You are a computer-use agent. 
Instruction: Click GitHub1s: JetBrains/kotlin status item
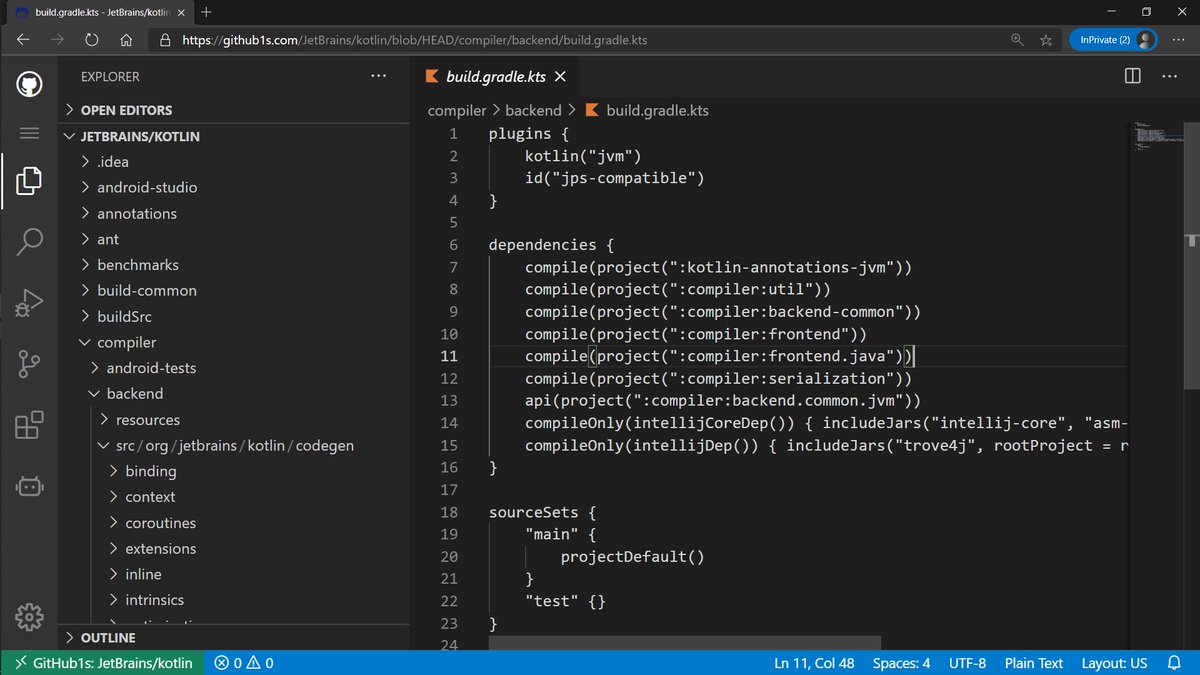pos(104,663)
